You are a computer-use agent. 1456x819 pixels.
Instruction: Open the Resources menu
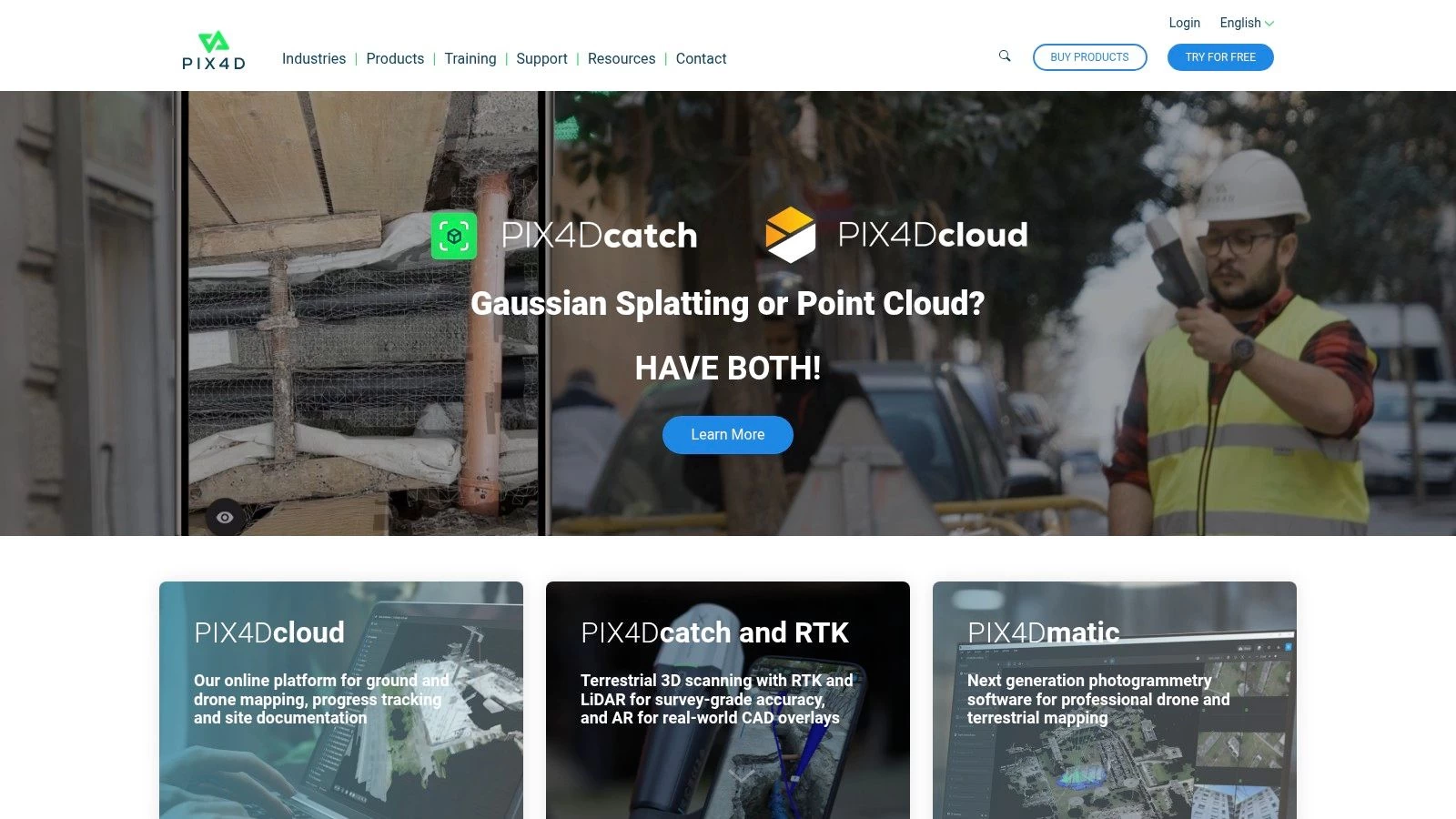tap(622, 58)
